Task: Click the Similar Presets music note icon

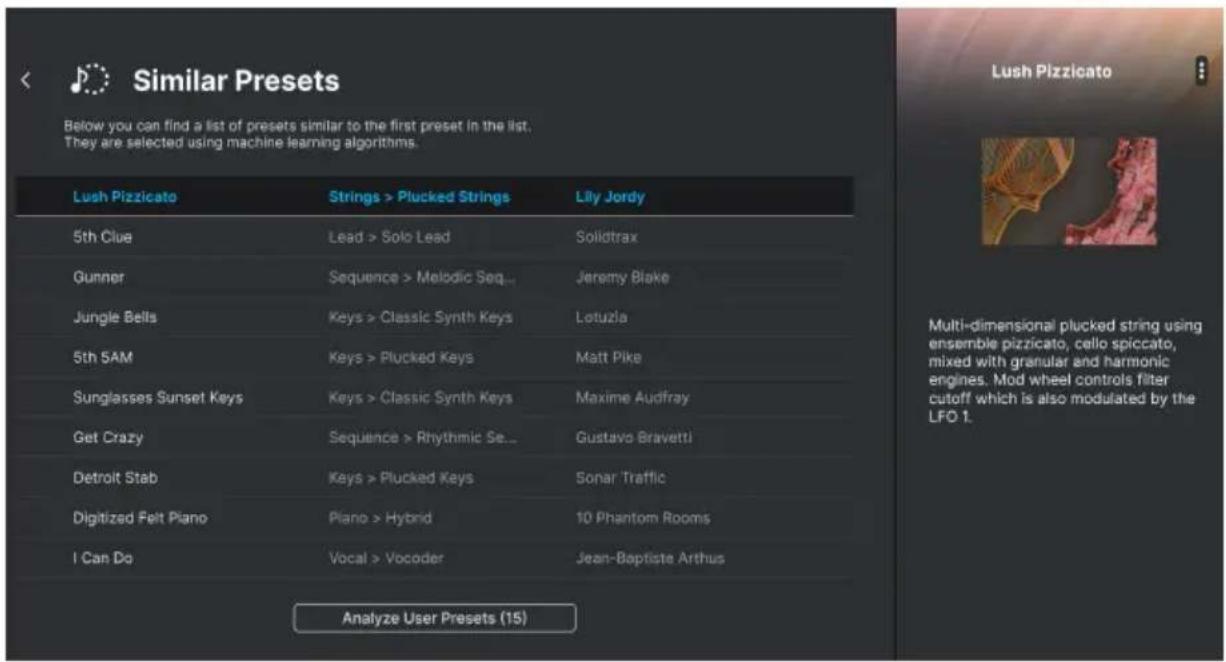Action: click(89, 80)
